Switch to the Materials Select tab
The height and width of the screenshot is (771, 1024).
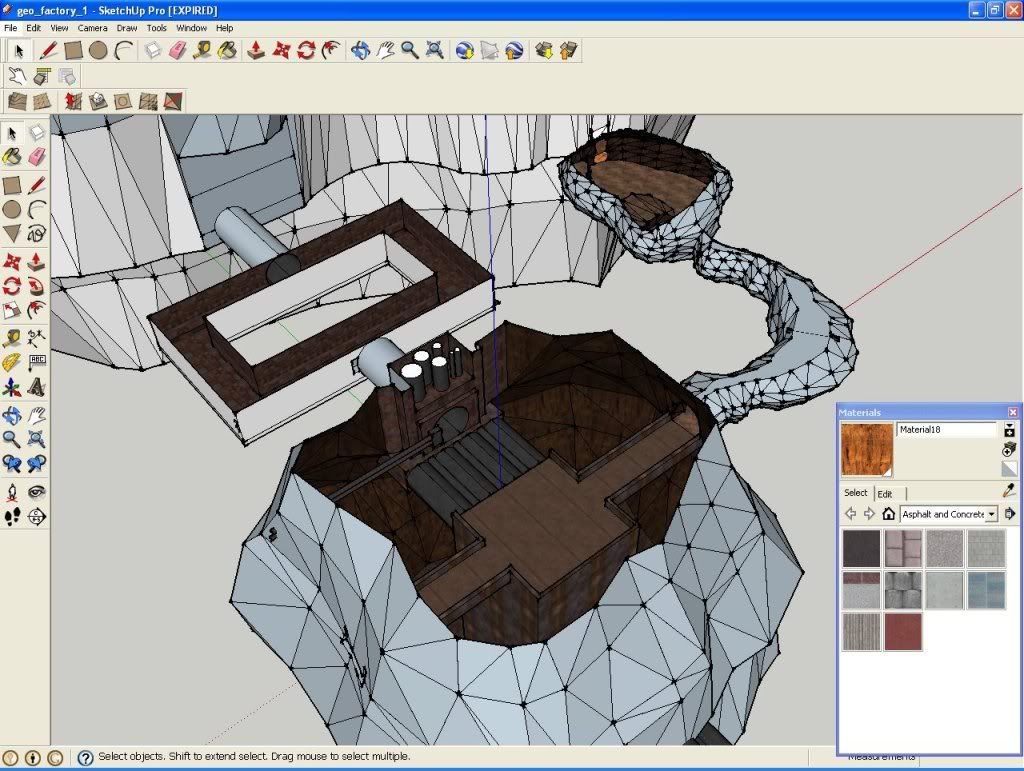click(x=856, y=493)
